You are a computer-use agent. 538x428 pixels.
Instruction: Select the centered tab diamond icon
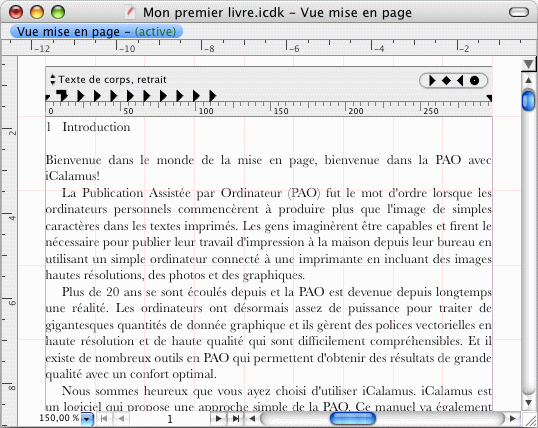446,81
